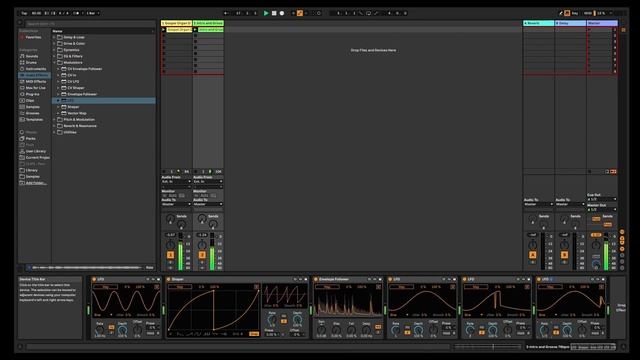Open the Master Out dropdown

602,209
